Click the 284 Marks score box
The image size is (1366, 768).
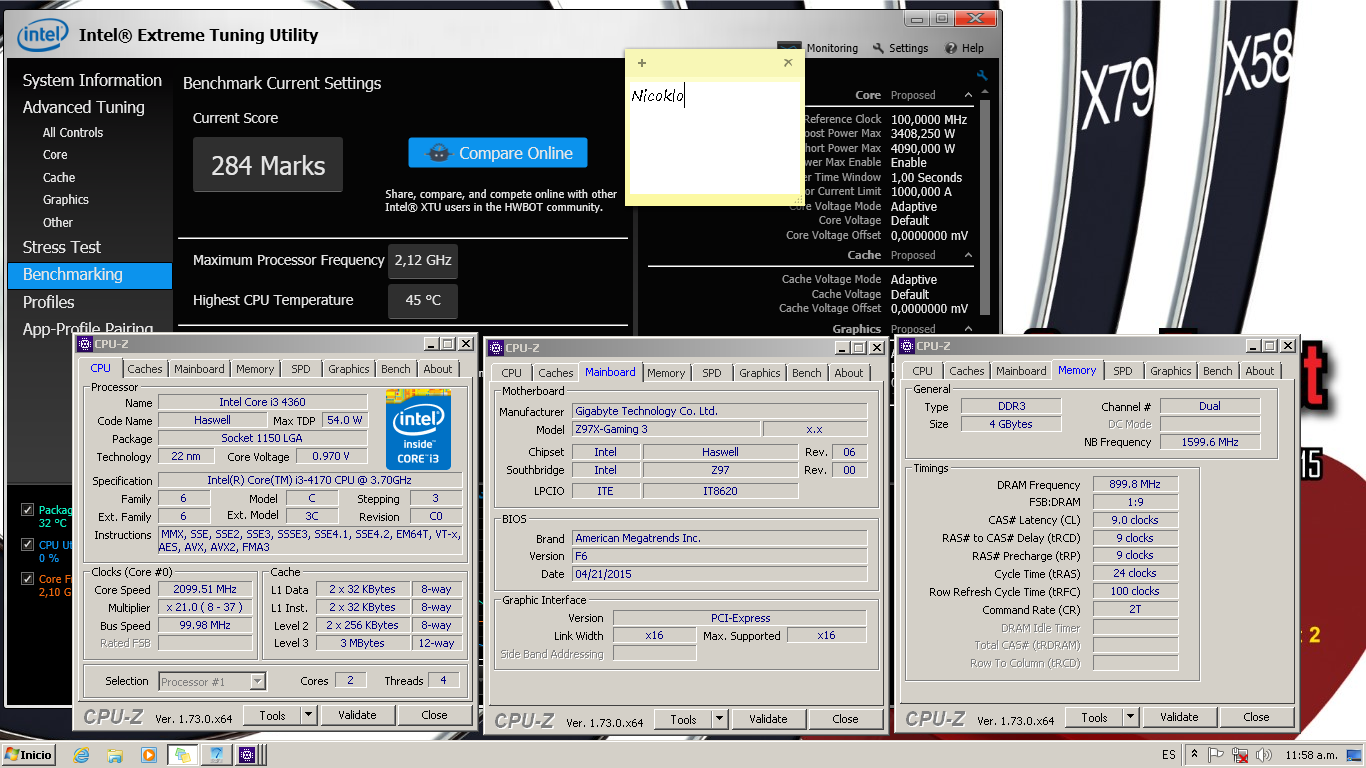(268, 165)
